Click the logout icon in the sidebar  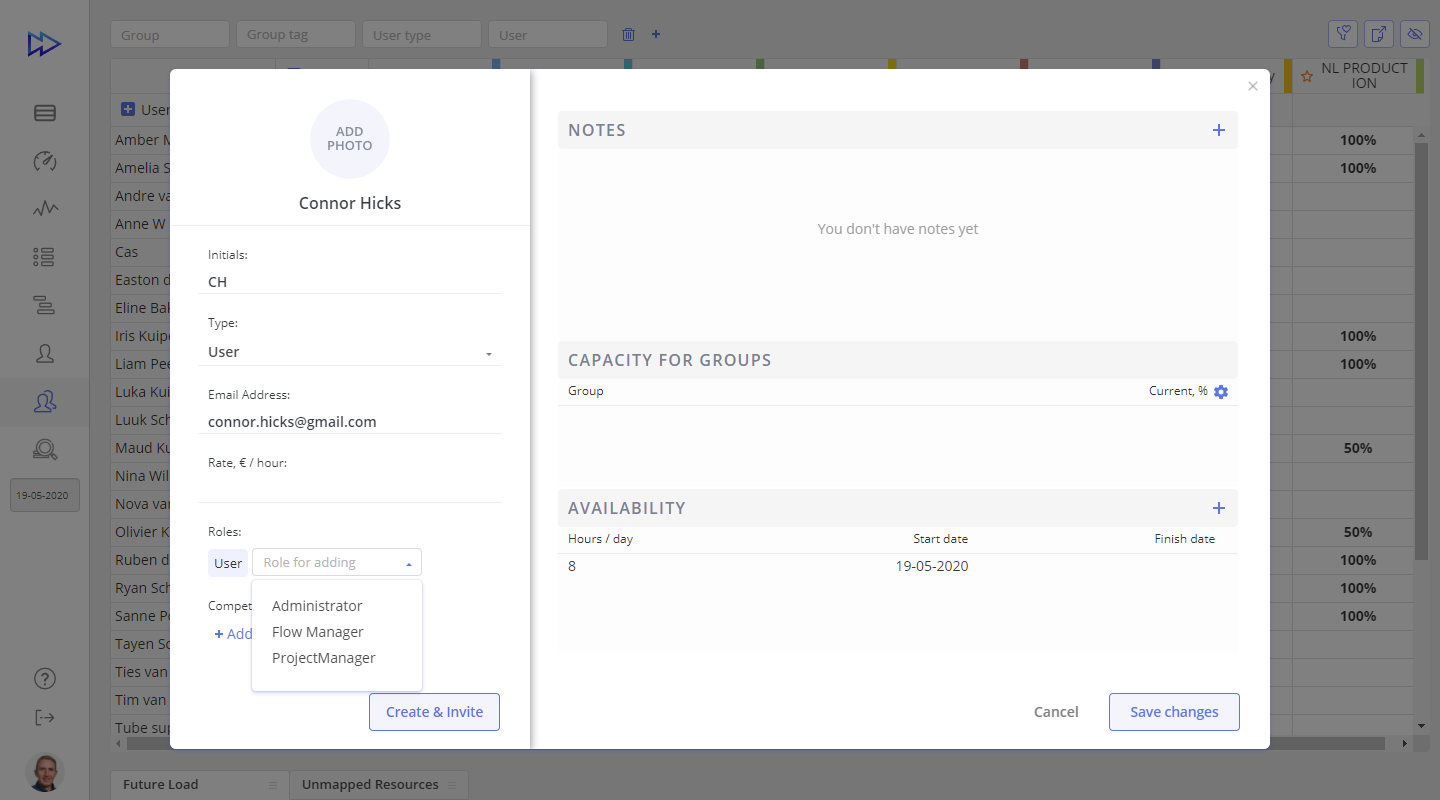pos(44,717)
